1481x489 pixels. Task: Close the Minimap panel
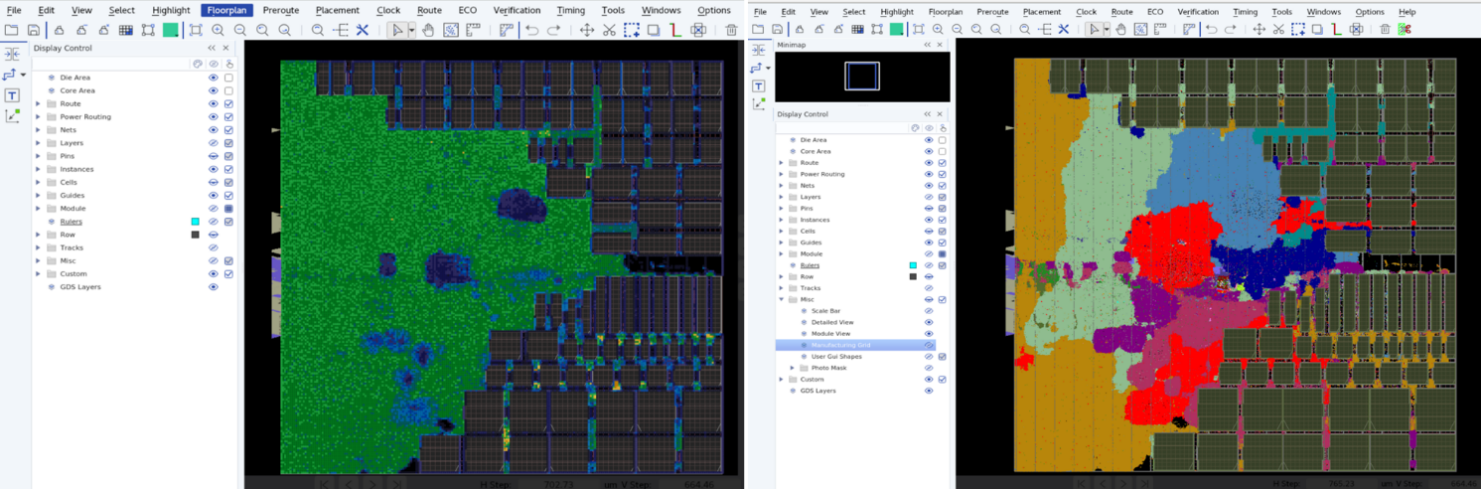(x=939, y=46)
